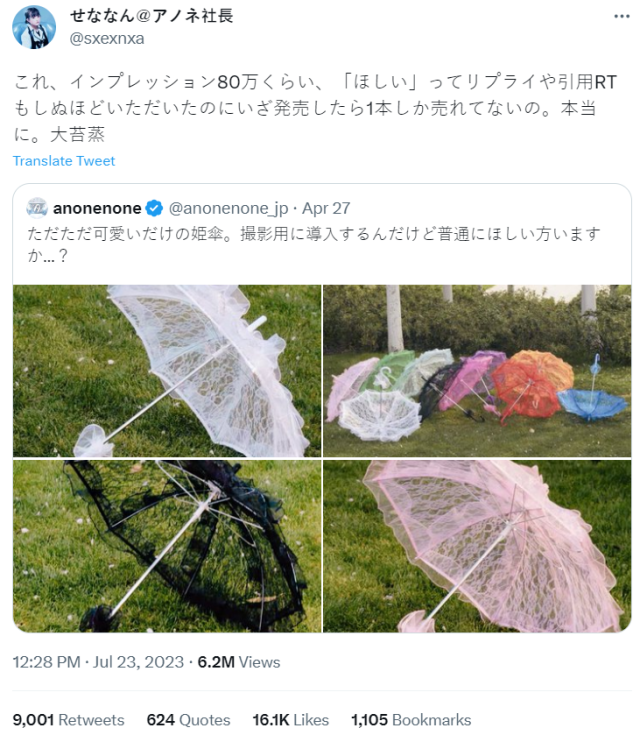
Task: Open the quoted tweet text body
Action: (314, 244)
